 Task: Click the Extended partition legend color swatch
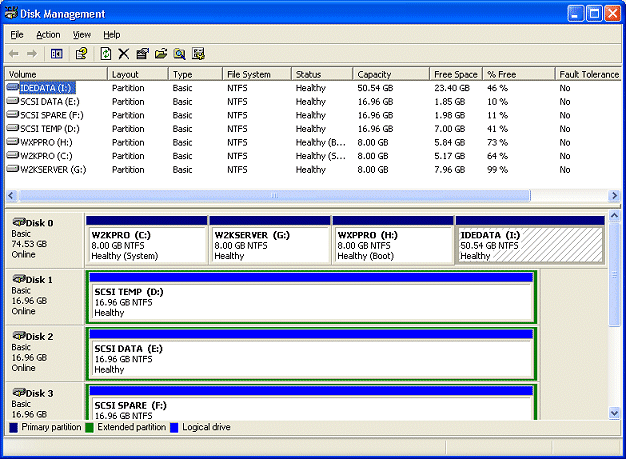click(x=89, y=427)
